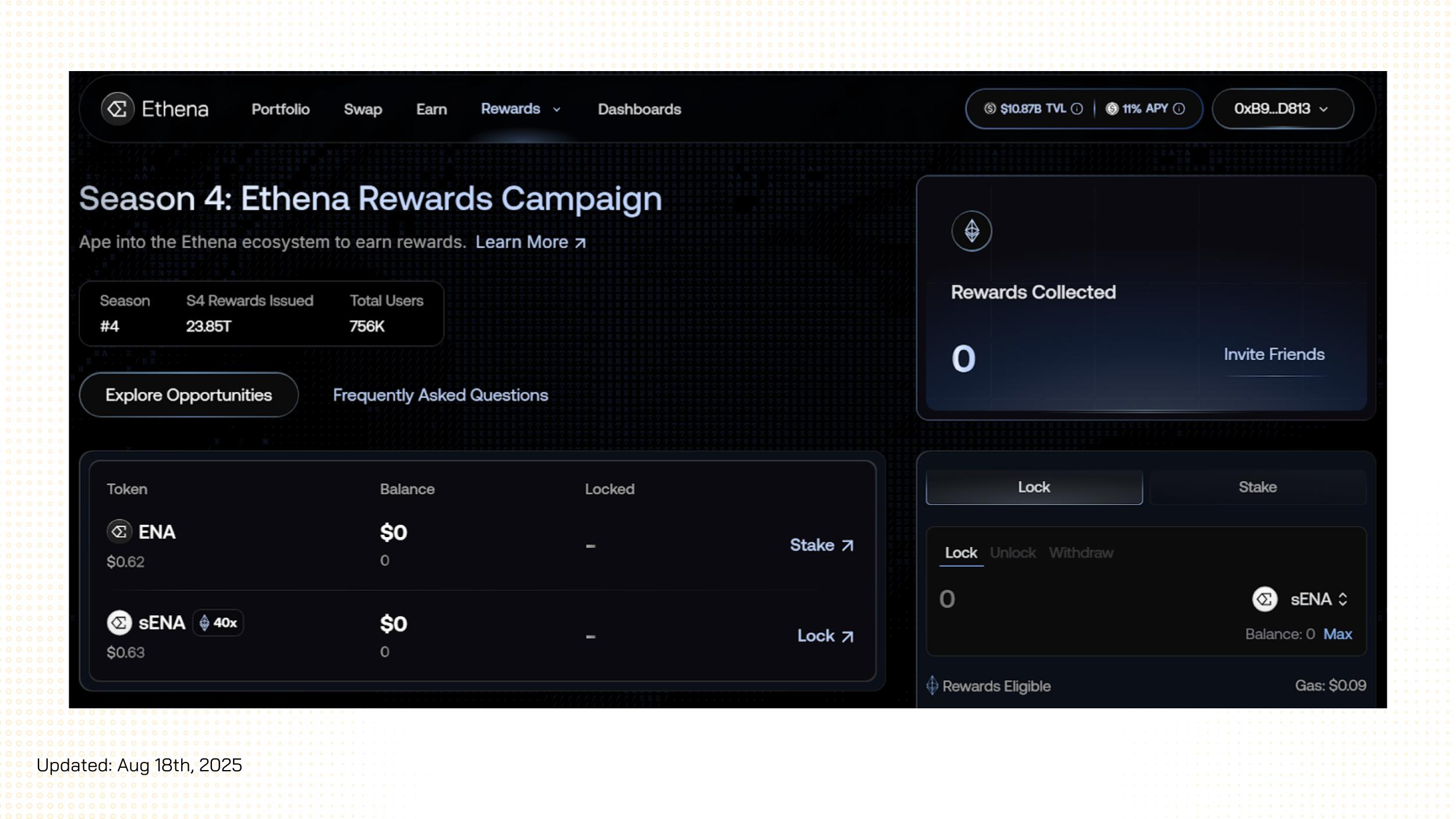The width and height of the screenshot is (1456, 819).
Task: Click the Ethena logo icon
Action: [x=118, y=109]
